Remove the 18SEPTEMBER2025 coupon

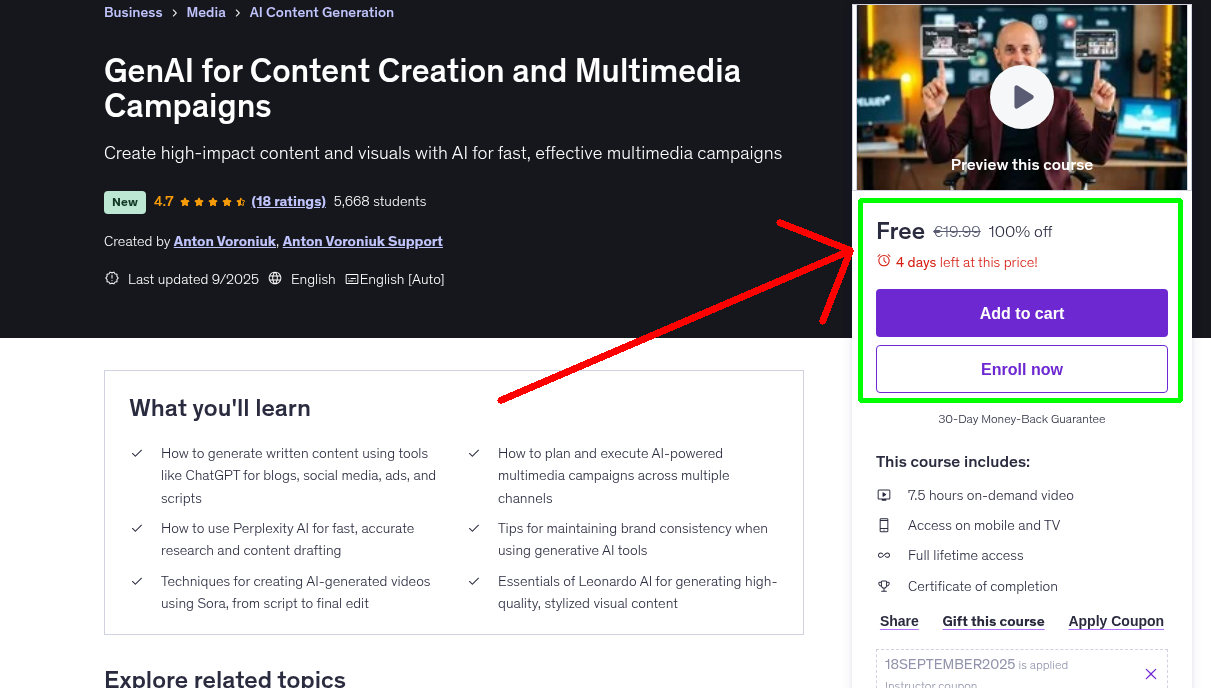point(1151,674)
